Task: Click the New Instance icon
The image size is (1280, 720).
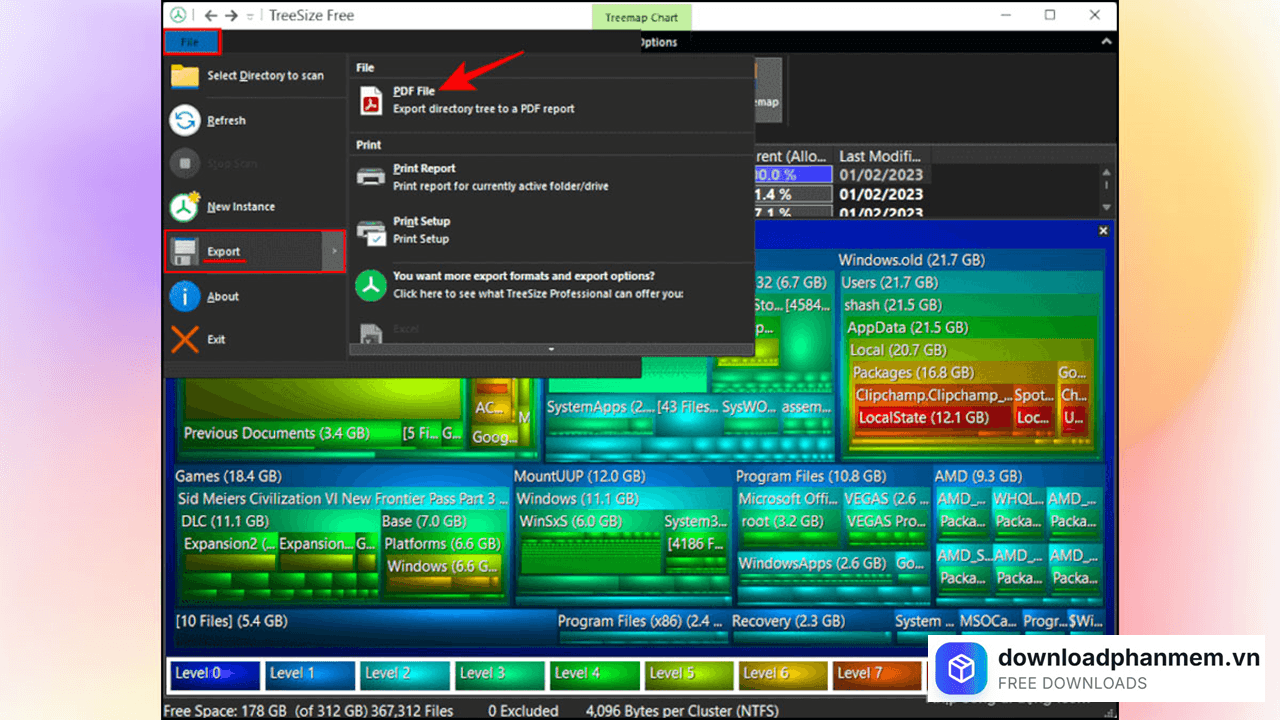Action: [x=185, y=207]
